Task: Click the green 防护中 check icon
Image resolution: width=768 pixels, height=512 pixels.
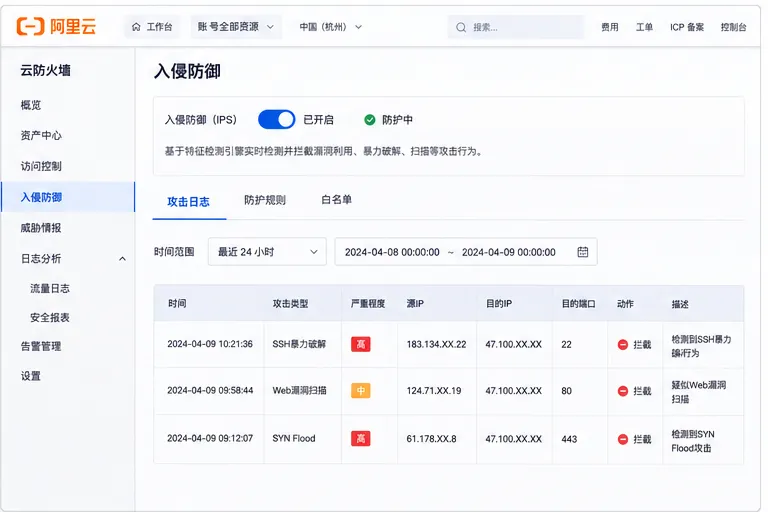Action: pos(370,120)
